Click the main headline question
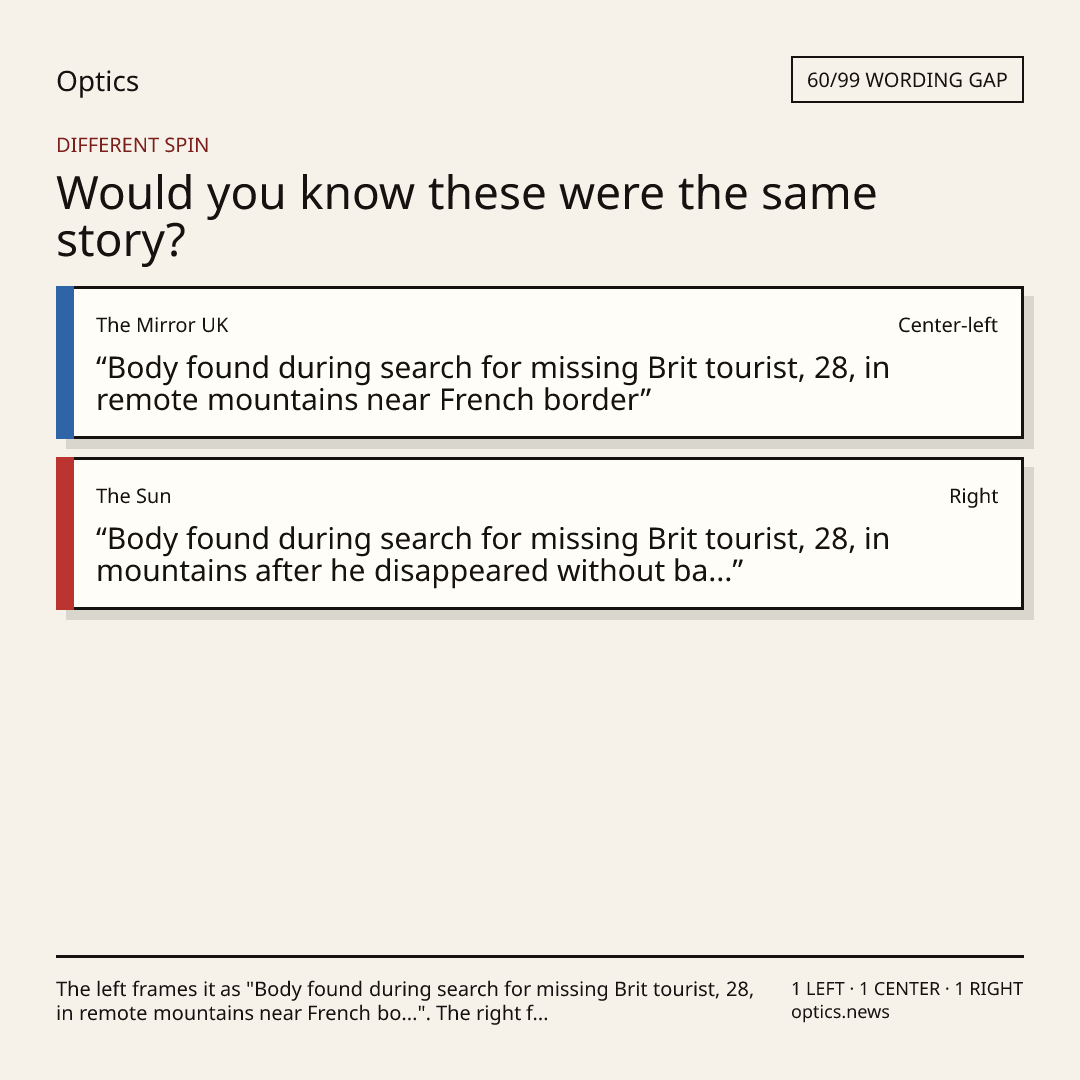This screenshot has width=1080, height=1080. tap(466, 216)
